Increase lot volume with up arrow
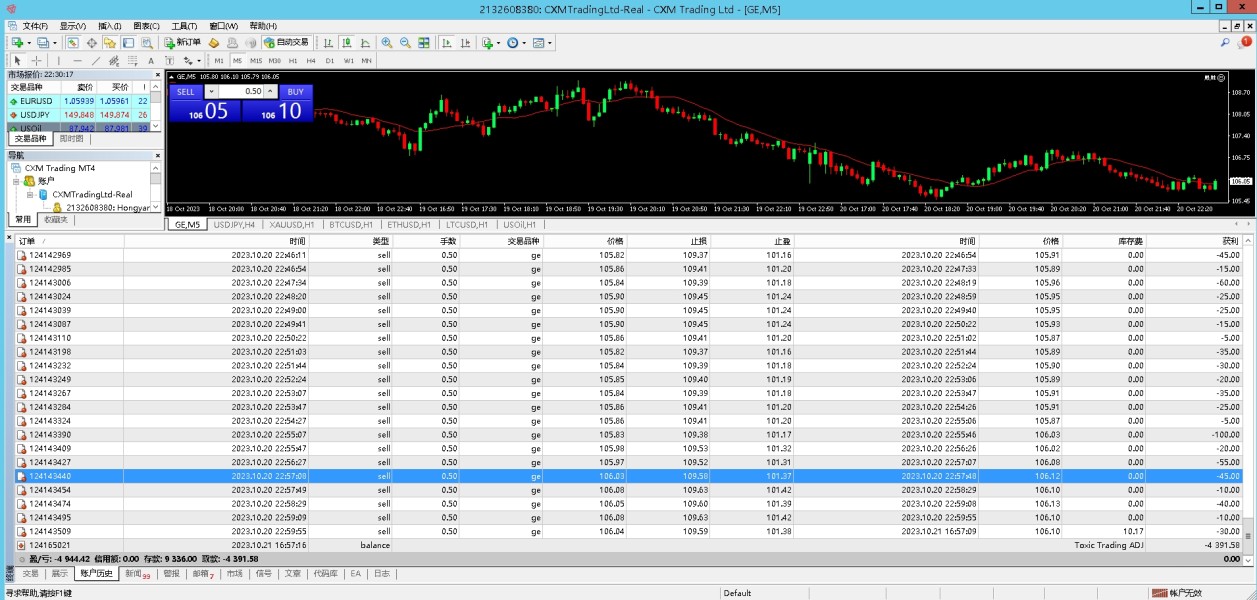The image size is (1257, 600). tap(270, 91)
